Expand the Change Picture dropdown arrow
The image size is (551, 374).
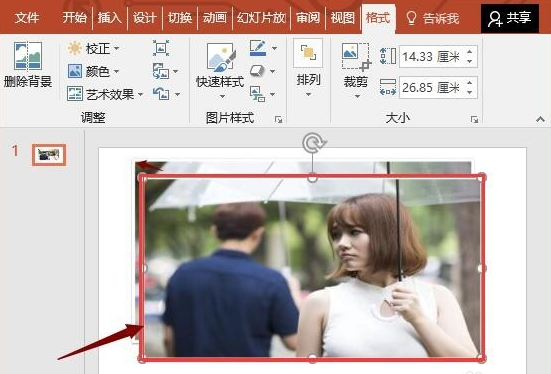tap(176, 71)
